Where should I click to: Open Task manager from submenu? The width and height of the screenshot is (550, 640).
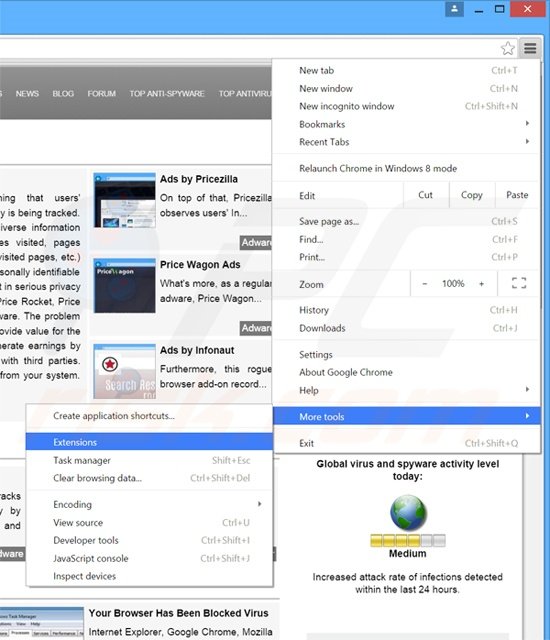(149, 460)
